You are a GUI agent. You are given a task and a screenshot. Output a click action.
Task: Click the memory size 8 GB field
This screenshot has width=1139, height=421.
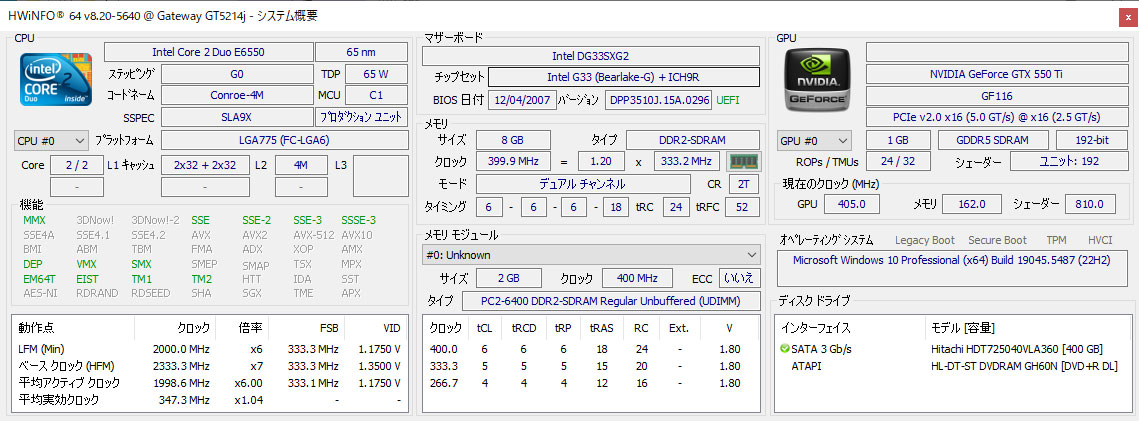click(x=514, y=140)
